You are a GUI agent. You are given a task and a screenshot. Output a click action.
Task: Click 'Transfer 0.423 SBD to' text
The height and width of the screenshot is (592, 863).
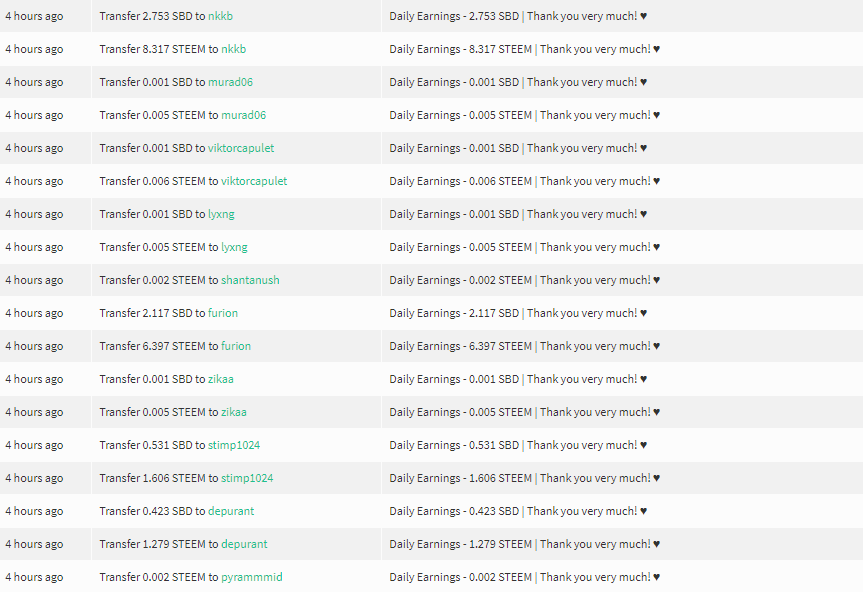(152, 511)
